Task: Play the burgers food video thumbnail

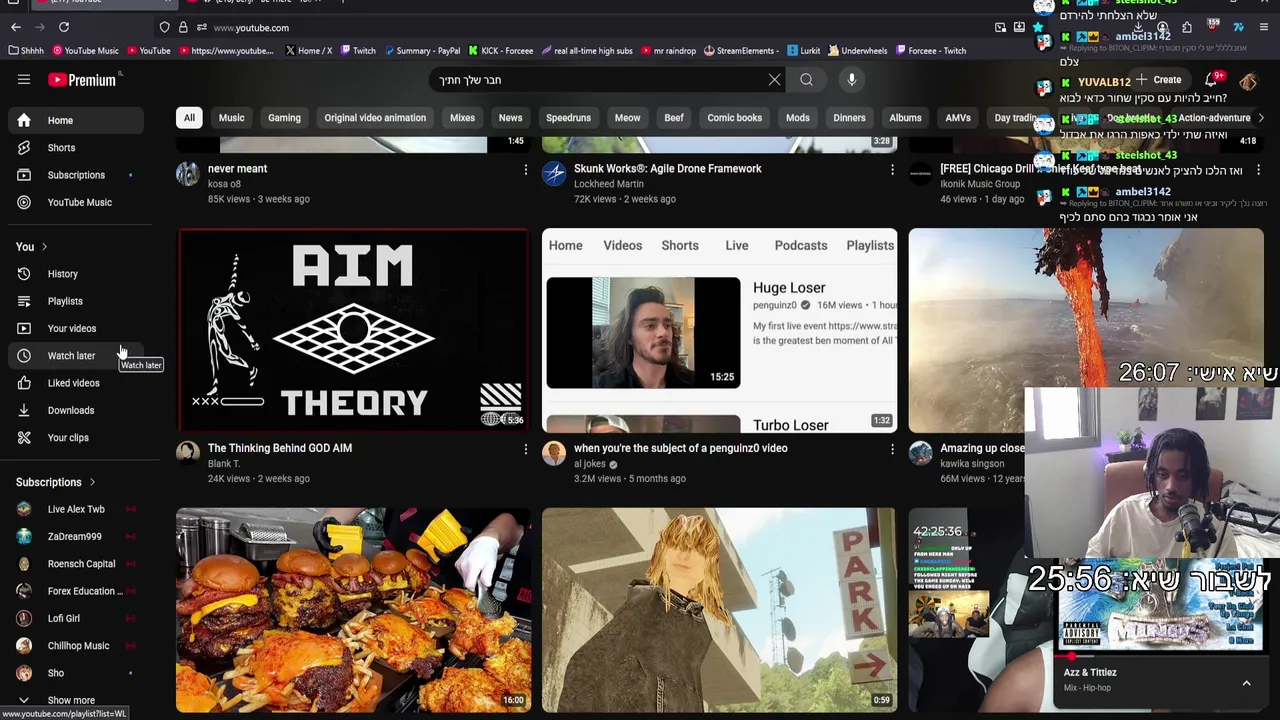Action: point(354,610)
